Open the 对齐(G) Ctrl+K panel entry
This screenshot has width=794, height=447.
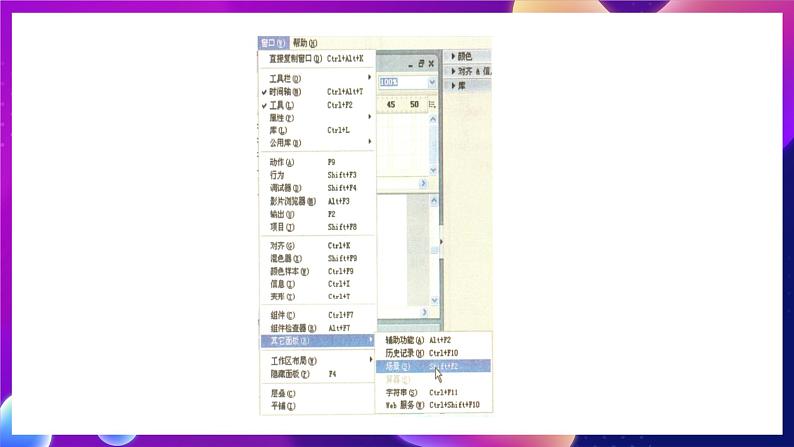pos(317,246)
